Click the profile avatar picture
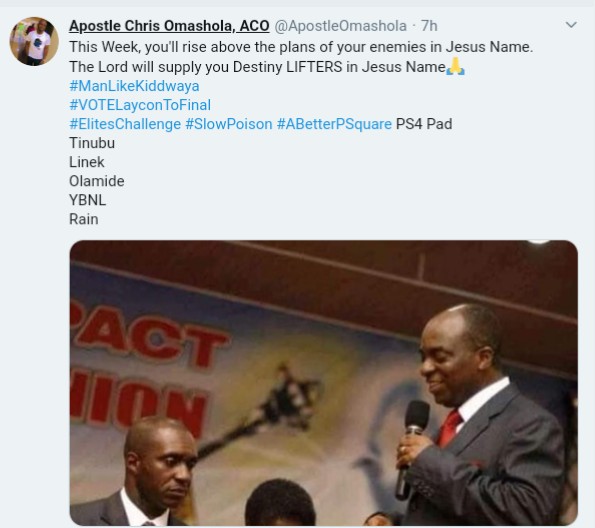This screenshot has width=595, height=528. 34,41
